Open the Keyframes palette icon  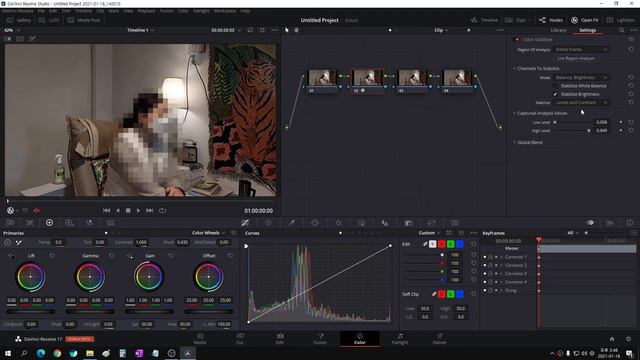coord(590,222)
